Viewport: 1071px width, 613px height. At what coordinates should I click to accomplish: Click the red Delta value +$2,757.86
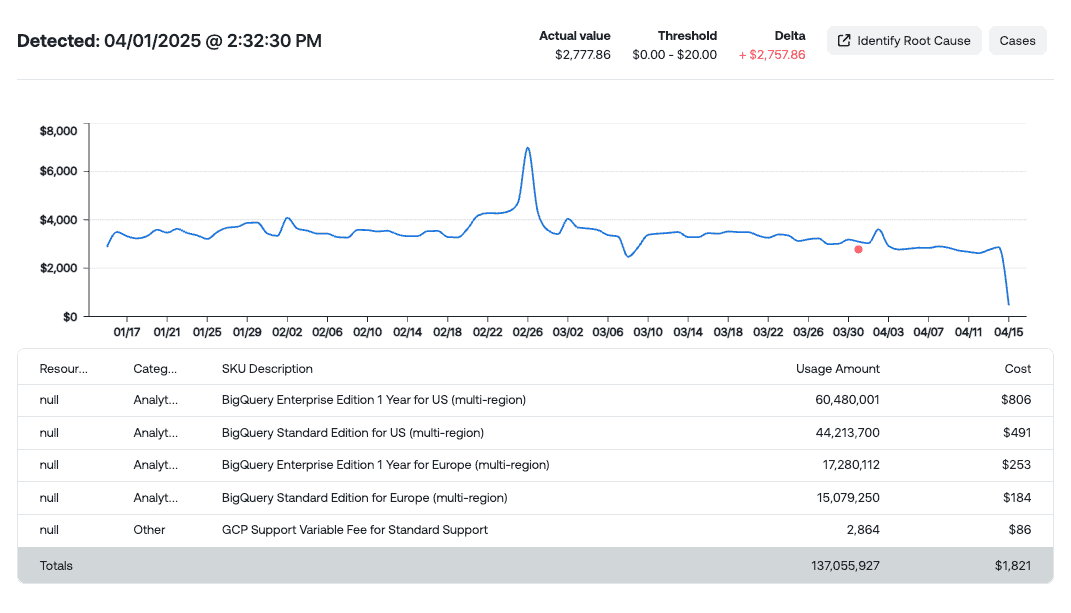[771, 55]
